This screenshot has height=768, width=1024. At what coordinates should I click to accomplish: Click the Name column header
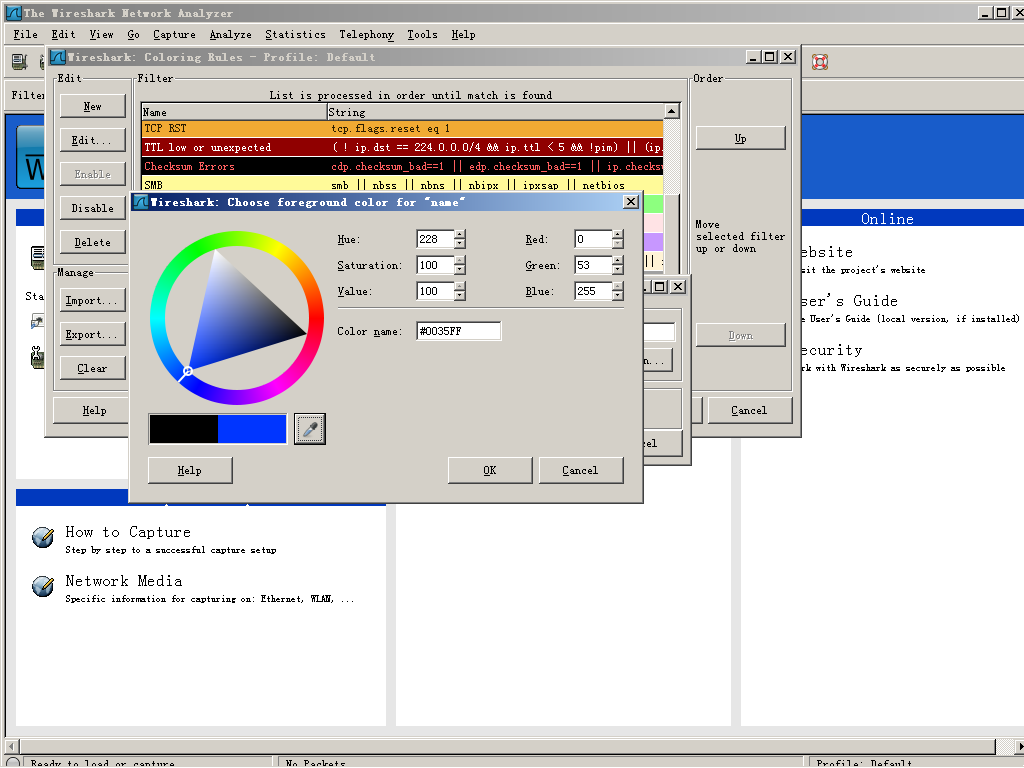234,112
